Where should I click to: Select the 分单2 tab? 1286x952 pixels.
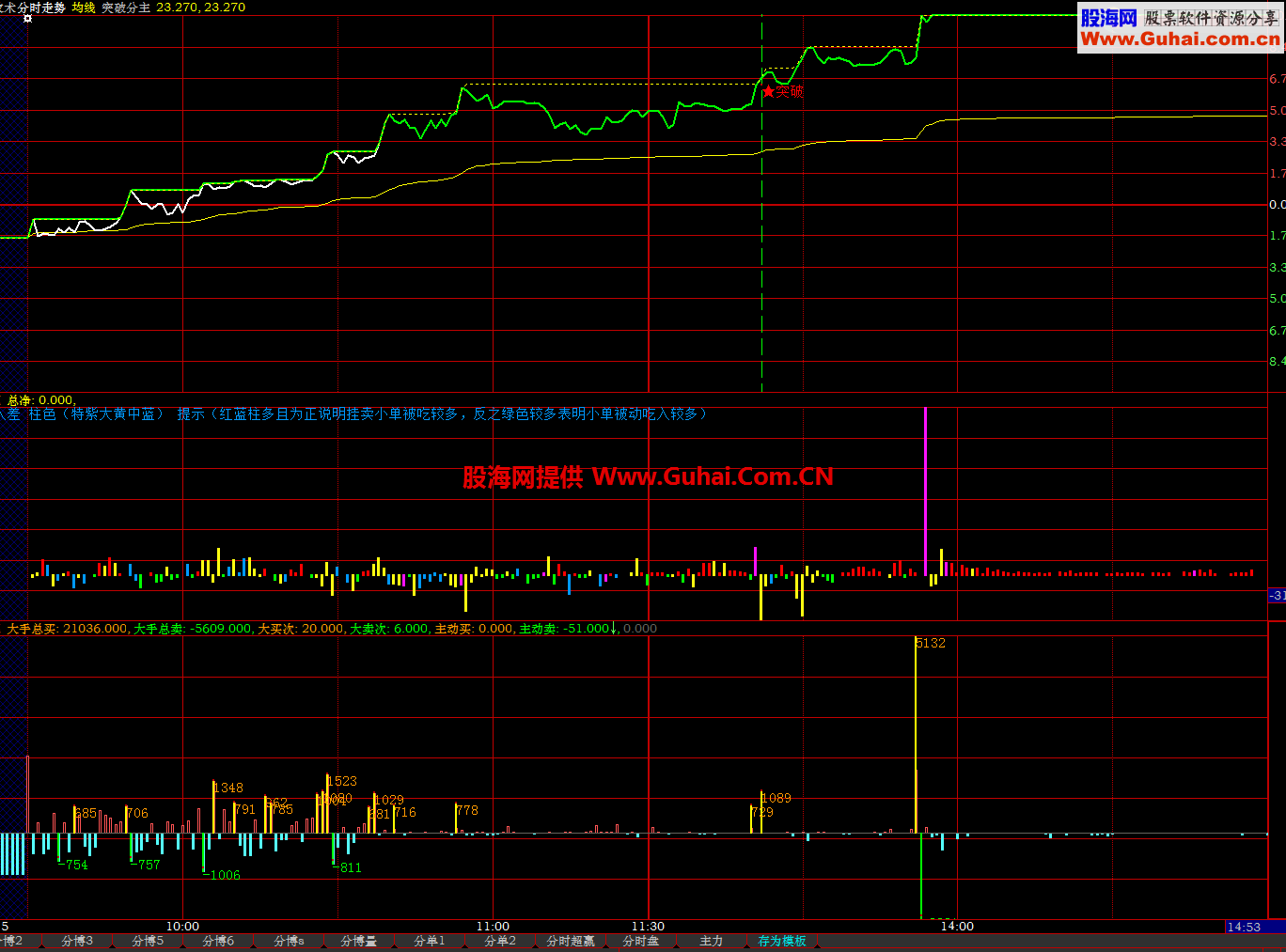click(x=500, y=941)
